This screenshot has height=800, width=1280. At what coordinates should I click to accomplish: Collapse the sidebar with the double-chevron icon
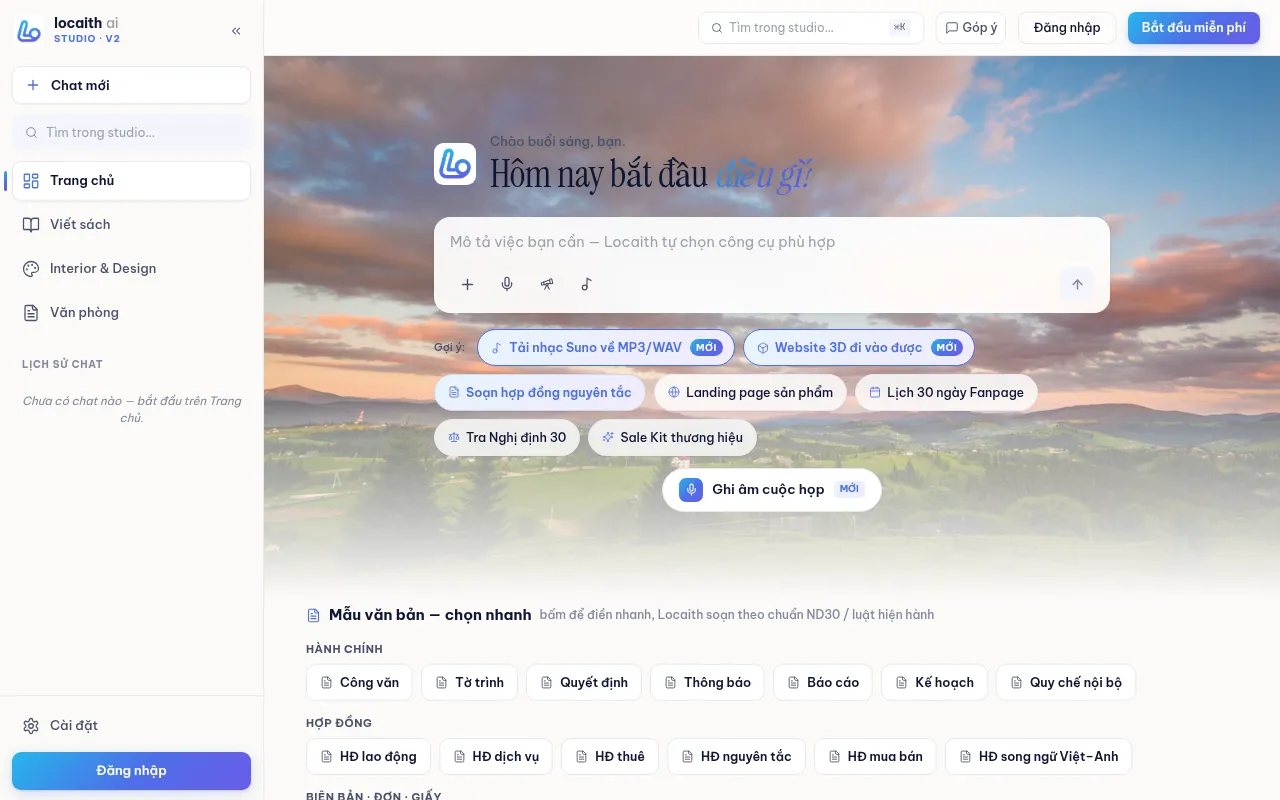pos(236,31)
